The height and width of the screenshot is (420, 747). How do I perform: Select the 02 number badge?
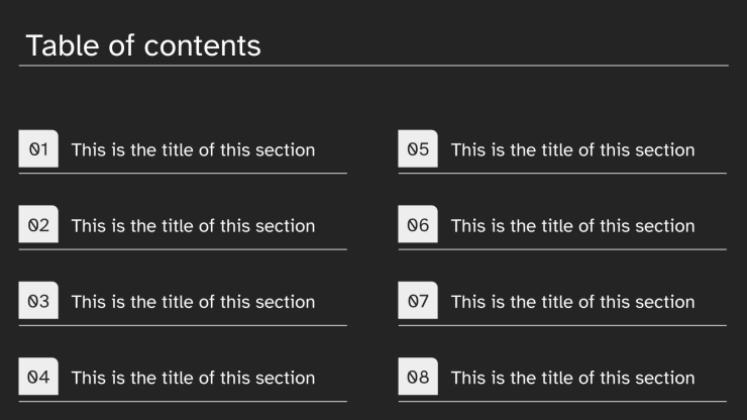pyautogui.click(x=38, y=226)
